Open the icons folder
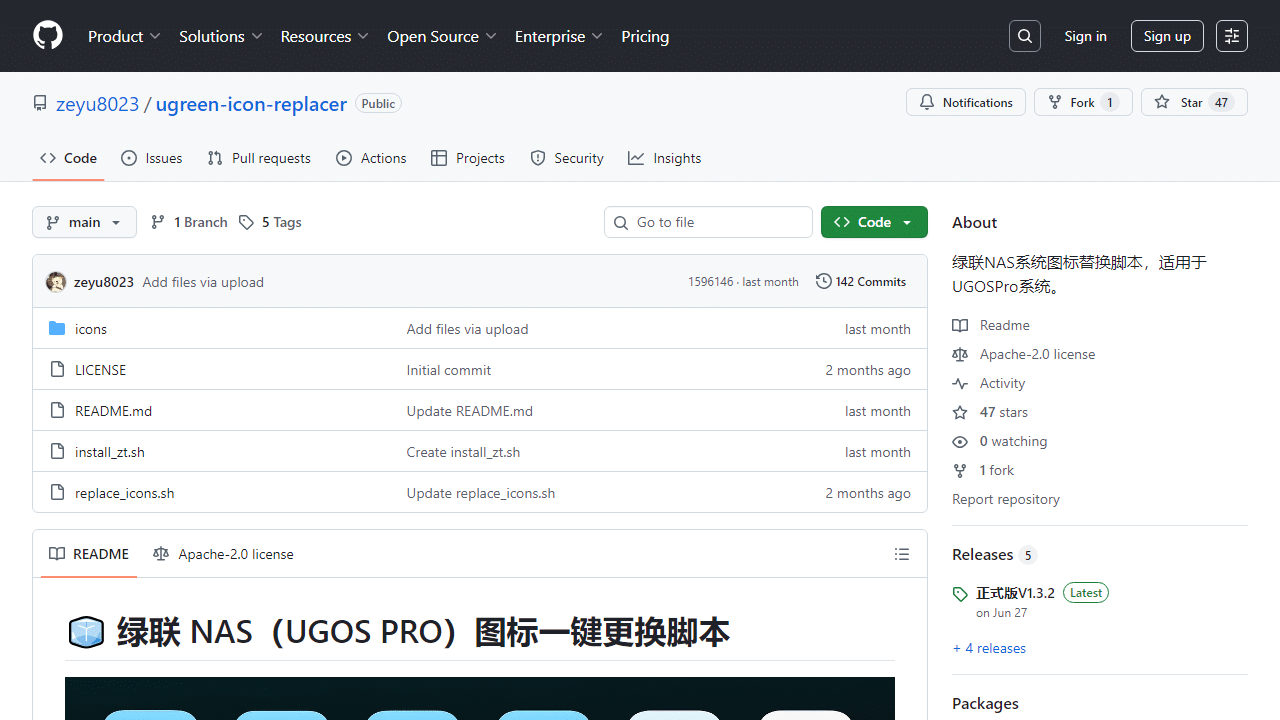Screen dimensions: 1280x720 [x=91, y=329]
